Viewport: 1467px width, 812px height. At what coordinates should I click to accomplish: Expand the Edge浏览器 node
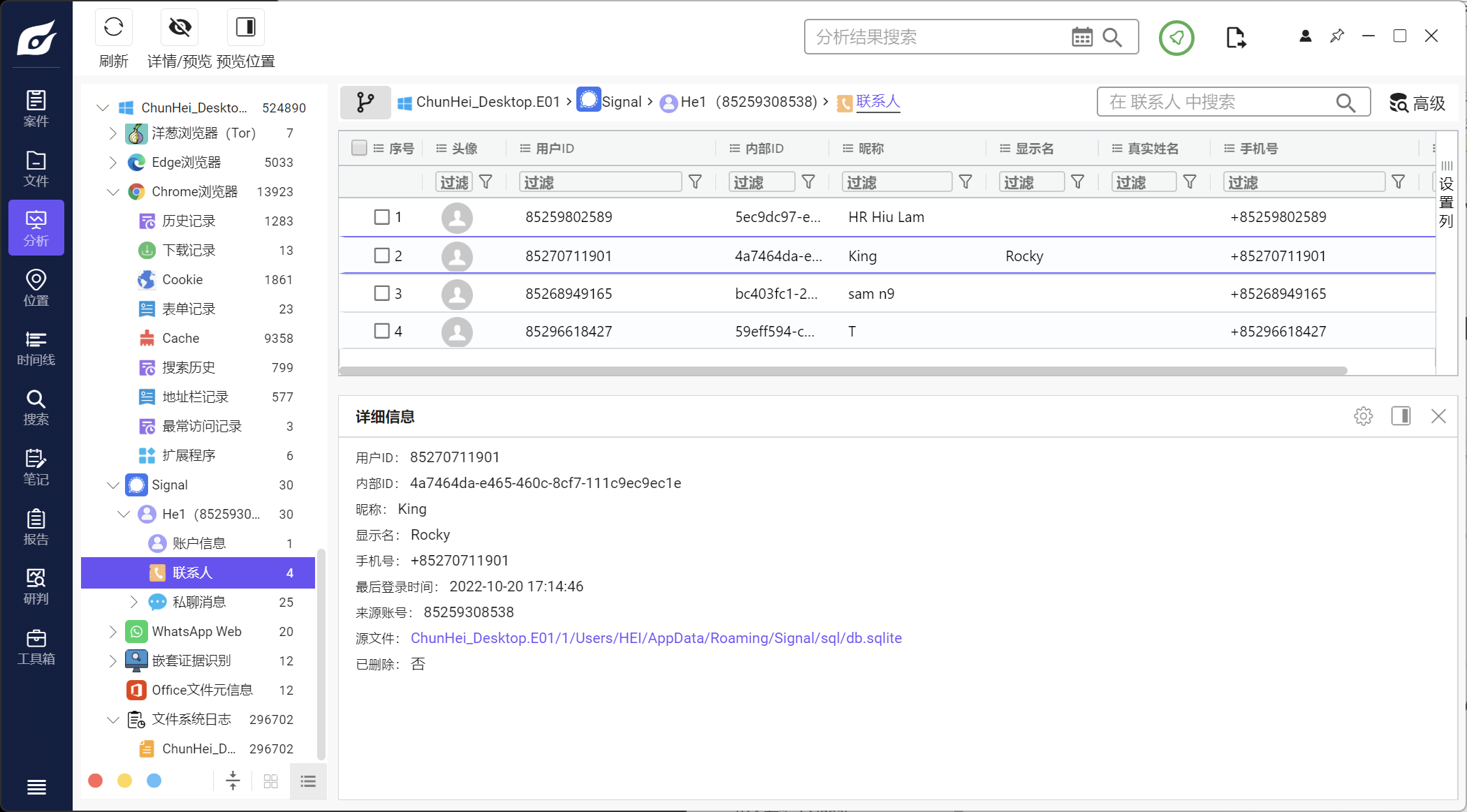click(x=113, y=162)
